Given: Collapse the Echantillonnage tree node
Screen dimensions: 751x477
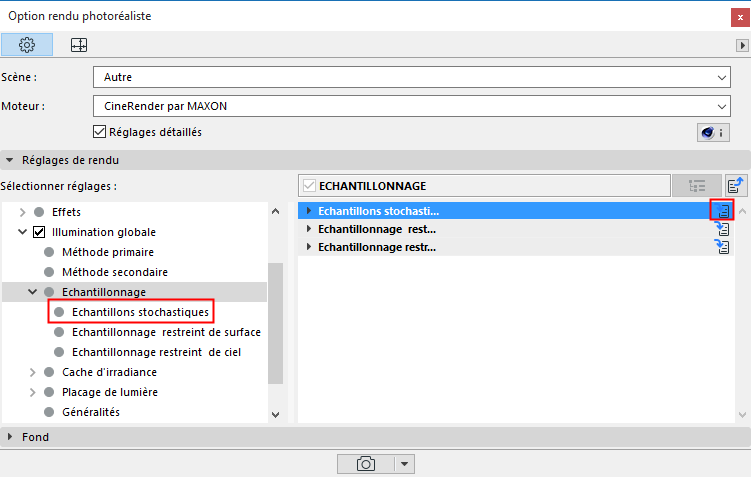Looking at the screenshot, I should point(33,292).
